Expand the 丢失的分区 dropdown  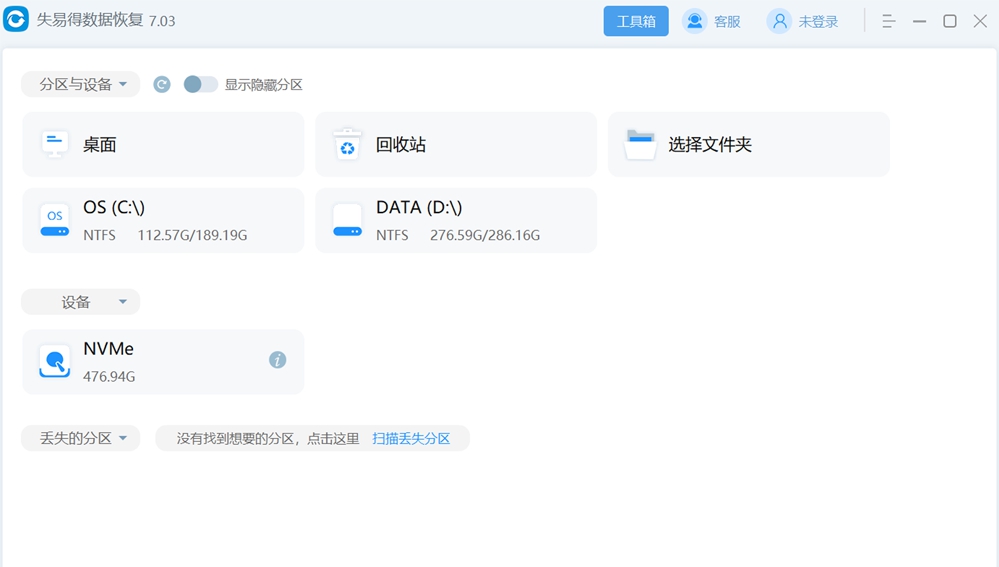[x=81, y=438]
